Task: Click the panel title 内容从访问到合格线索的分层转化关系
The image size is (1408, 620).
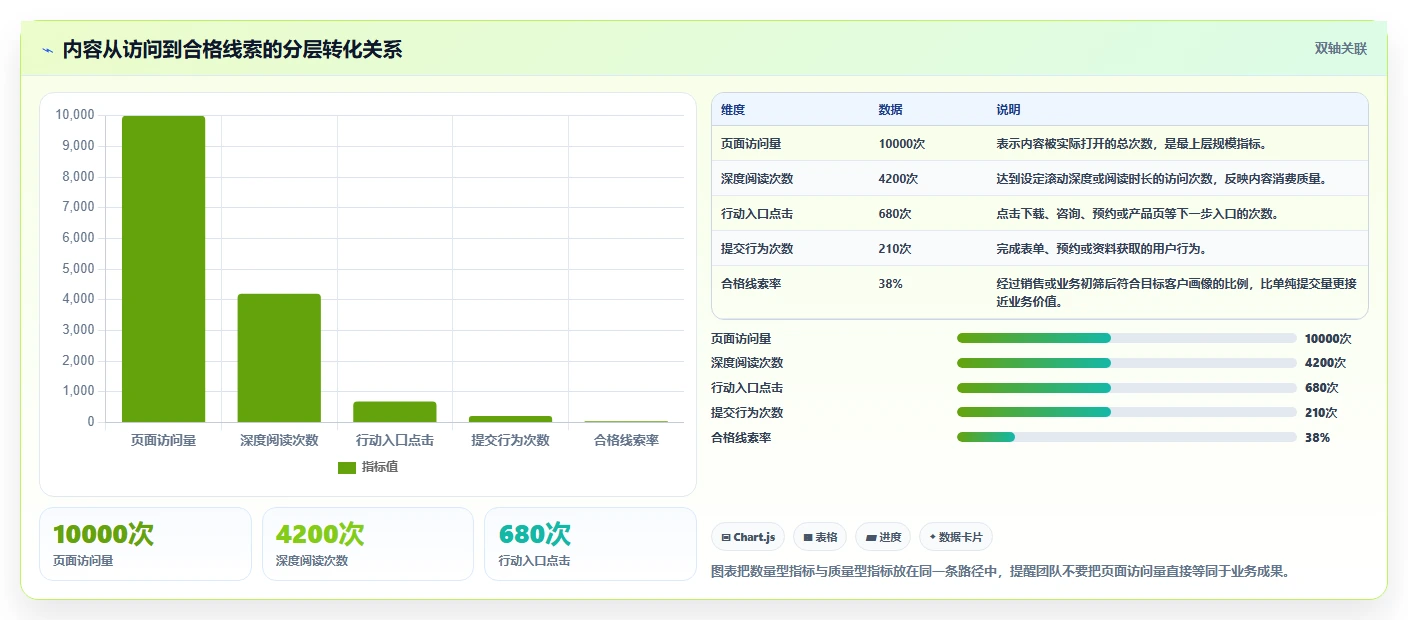Action: coord(232,49)
